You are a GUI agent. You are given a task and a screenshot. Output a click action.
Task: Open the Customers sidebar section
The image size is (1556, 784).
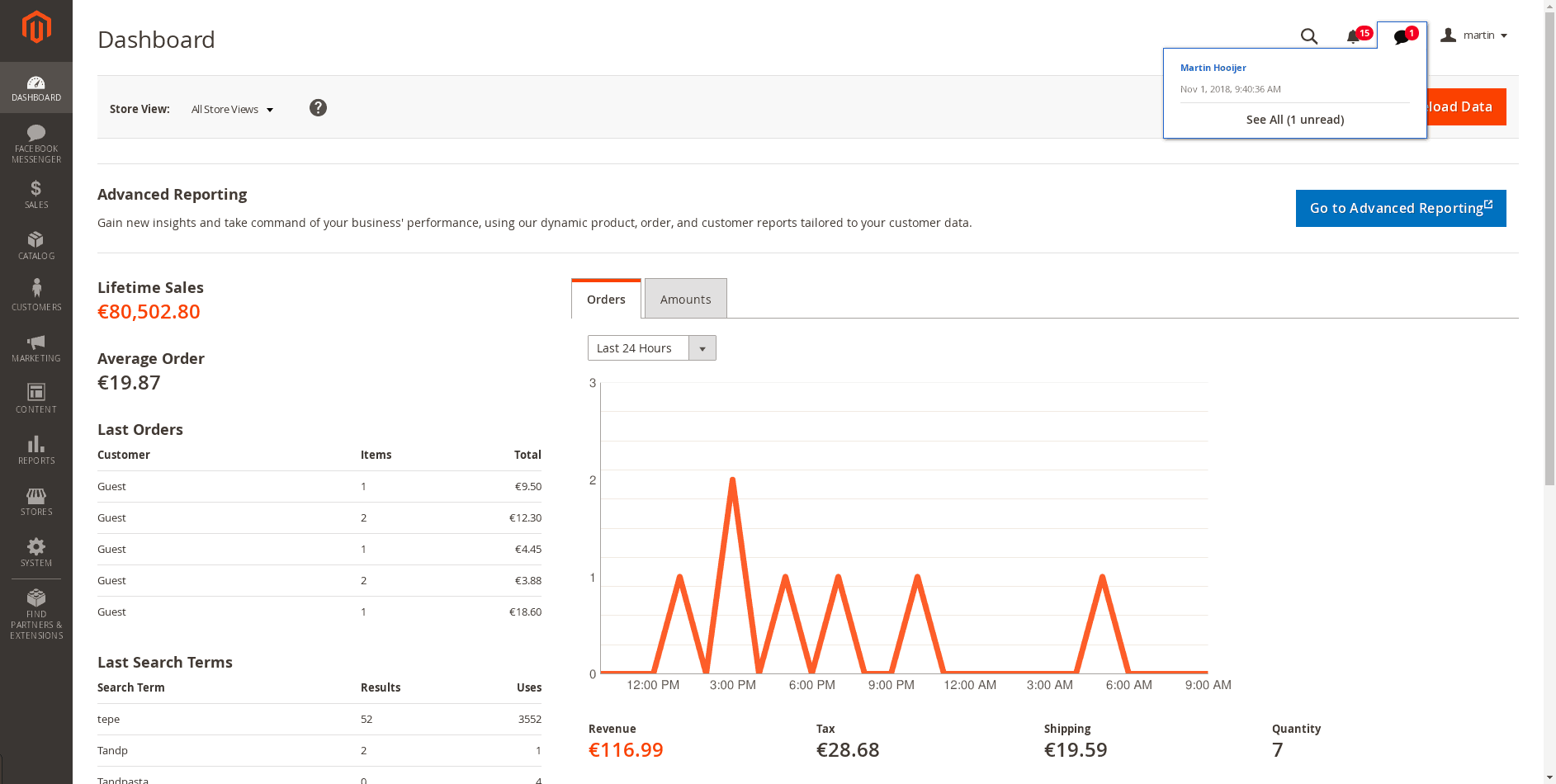click(36, 295)
